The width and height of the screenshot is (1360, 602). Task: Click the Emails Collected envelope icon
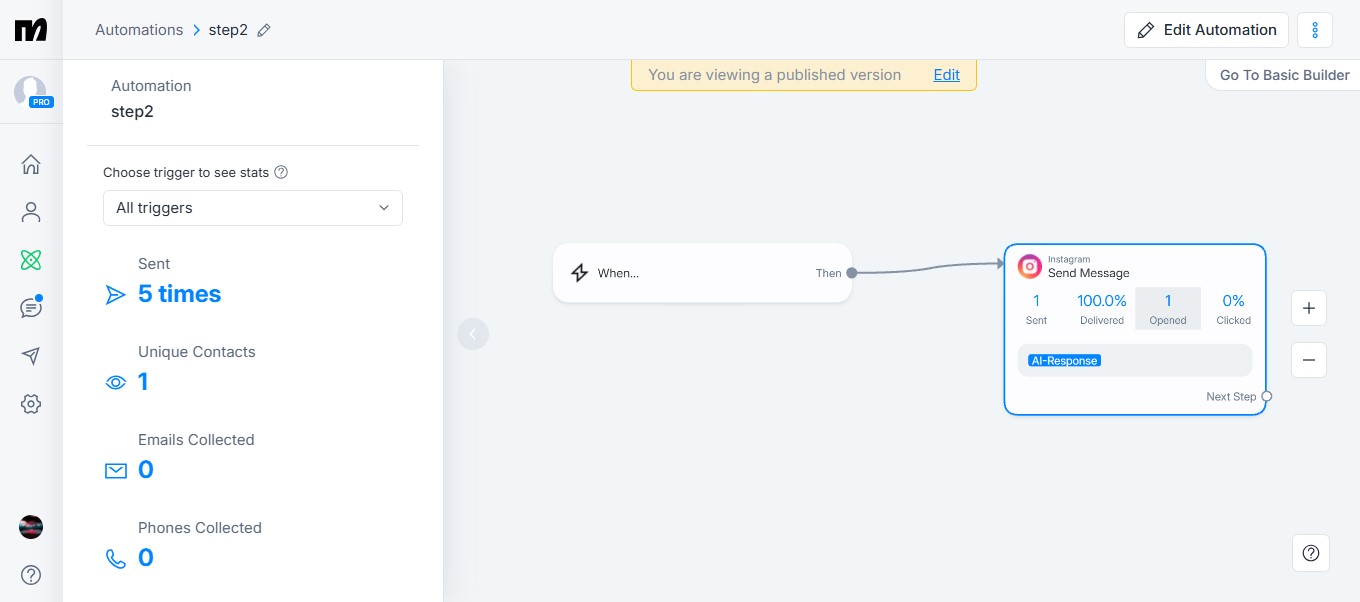[116, 470]
